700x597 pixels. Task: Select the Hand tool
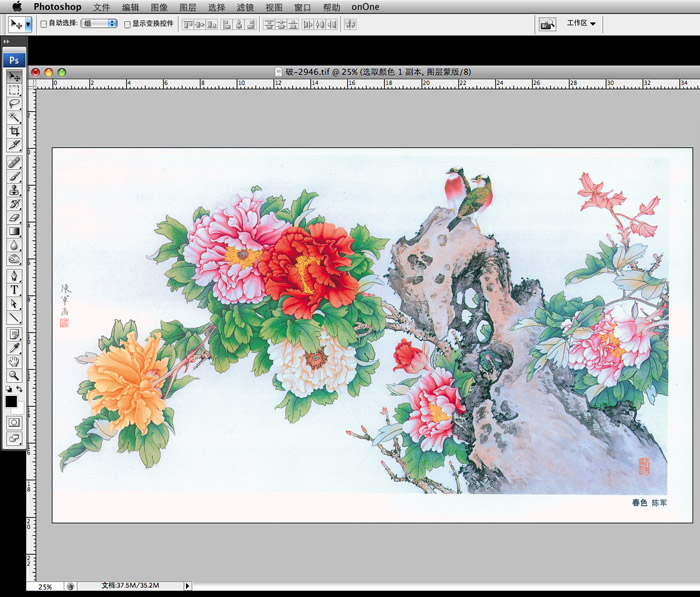tap(14, 362)
